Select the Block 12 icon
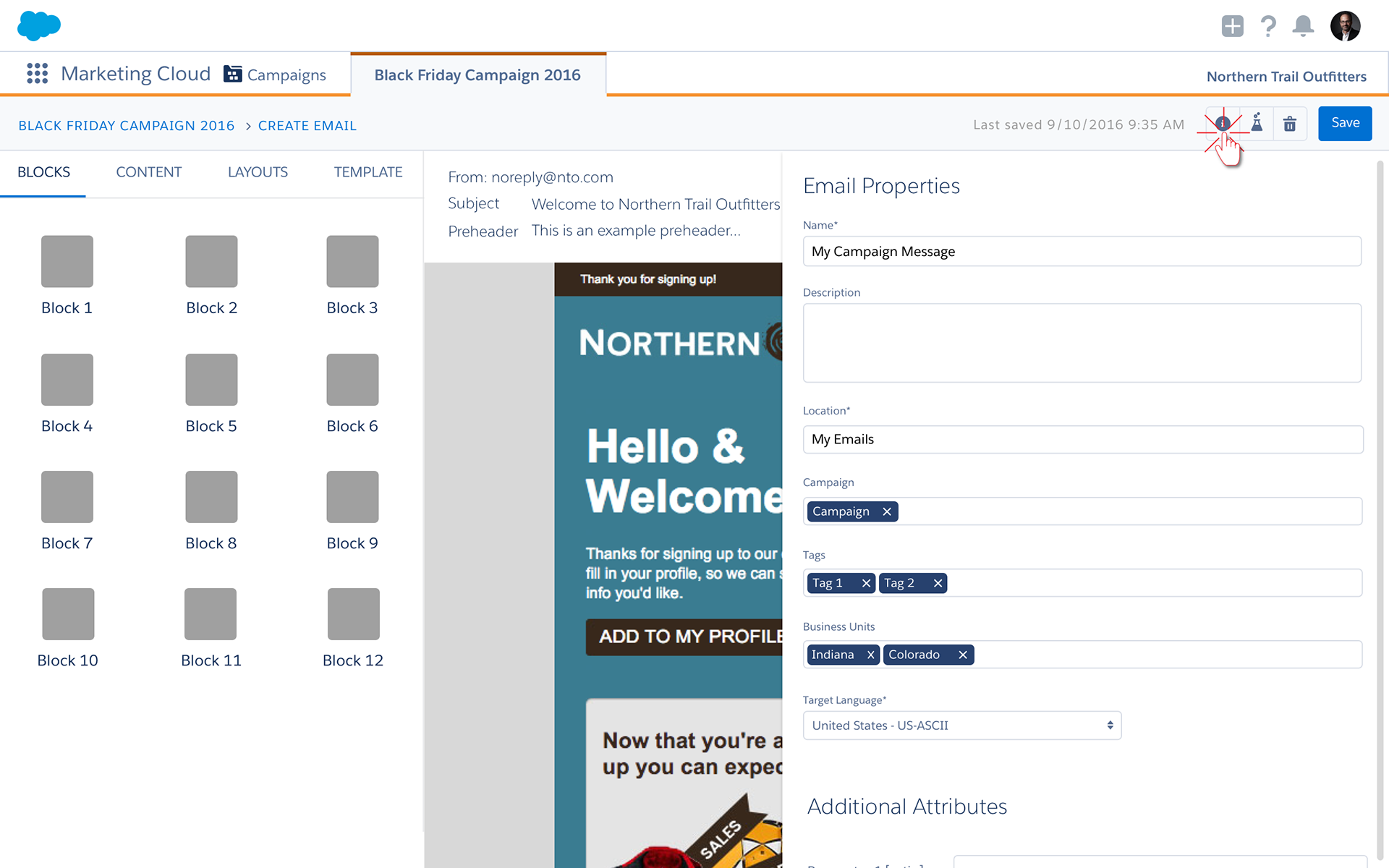Image resolution: width=1389 pixels, height=868 pixels. click(354, 614)
